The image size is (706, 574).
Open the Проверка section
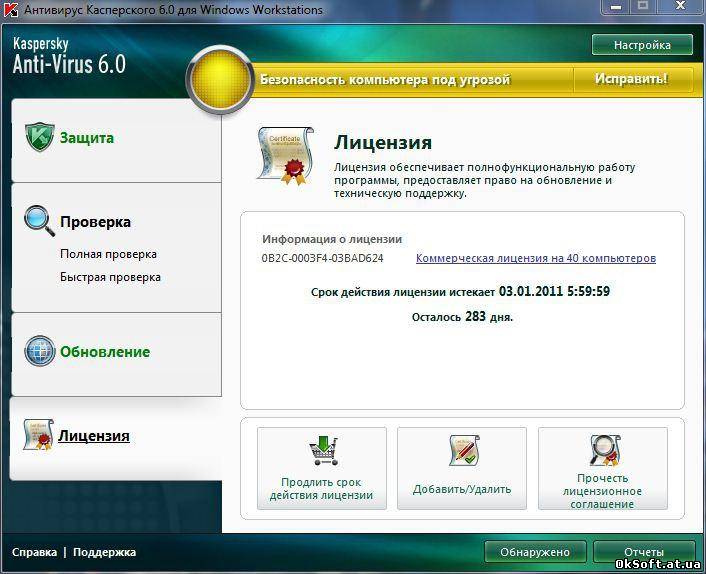(x=95, y=222)
